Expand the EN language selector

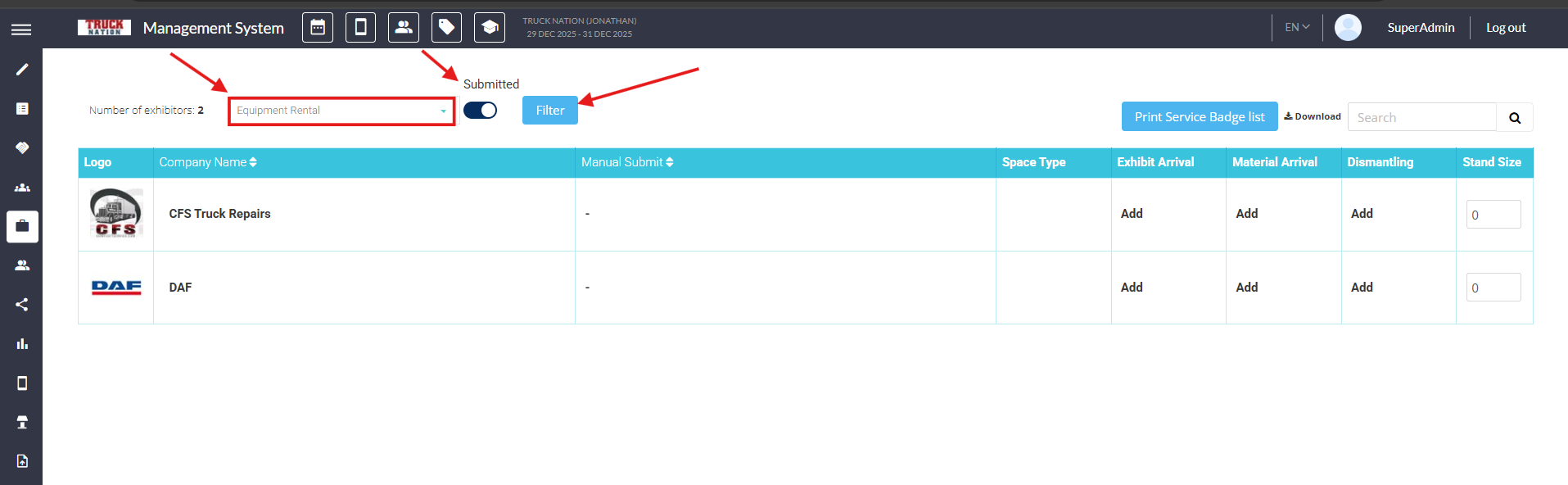[1297, 28]
